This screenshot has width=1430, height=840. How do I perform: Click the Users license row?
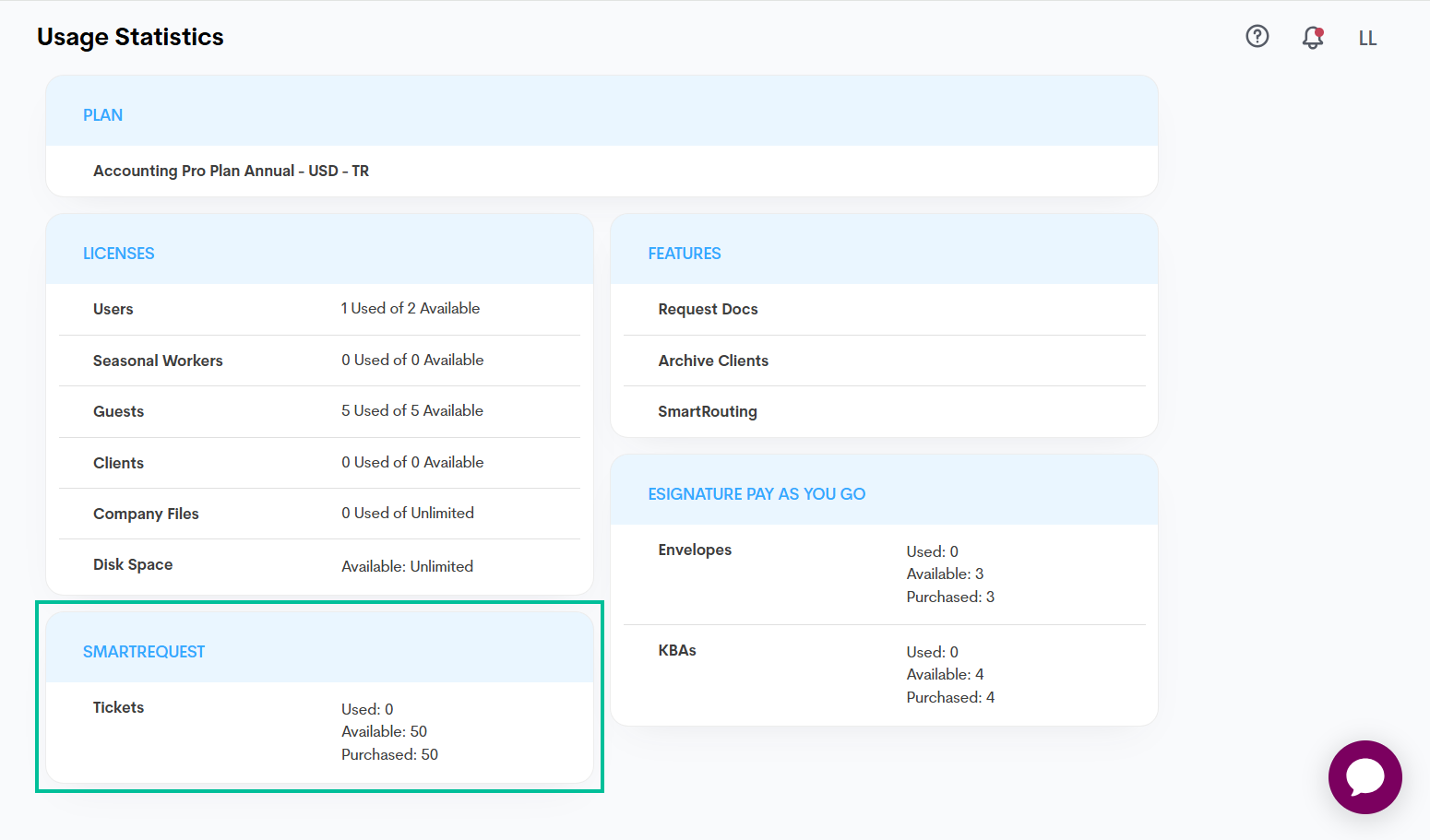(x=113, y=309)
